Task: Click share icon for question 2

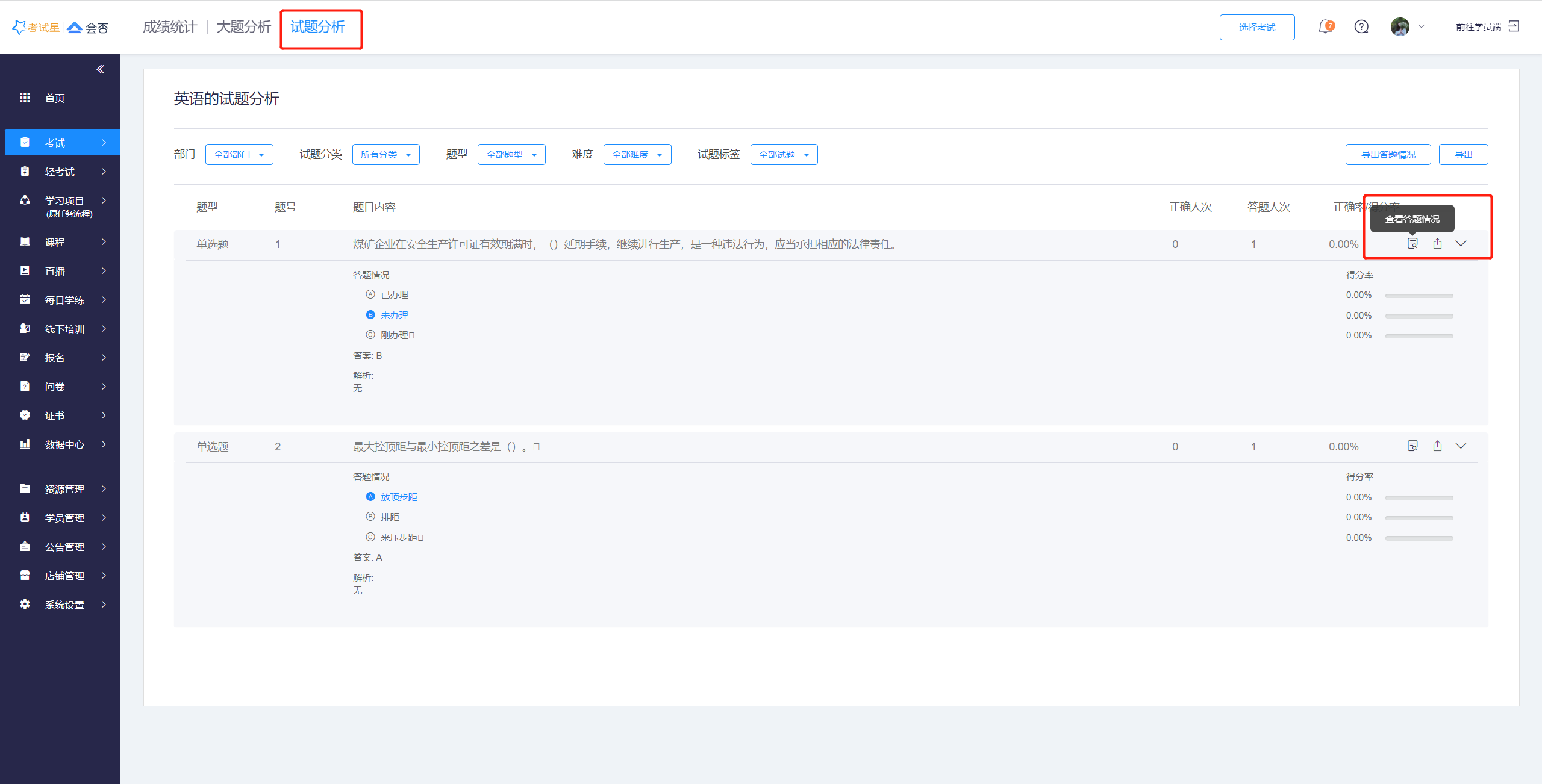Action: click(1438, 446)
